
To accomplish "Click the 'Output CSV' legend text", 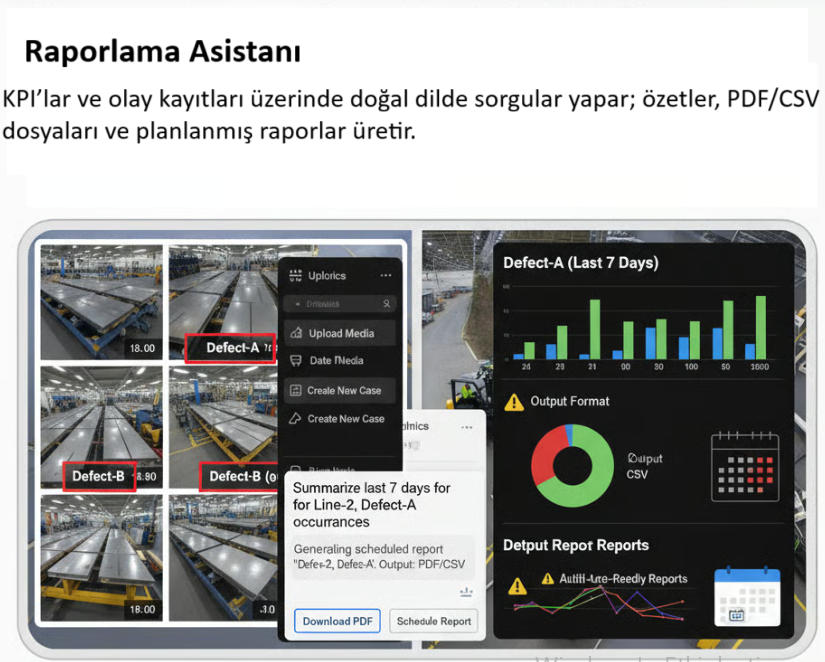I will (644, 466).
